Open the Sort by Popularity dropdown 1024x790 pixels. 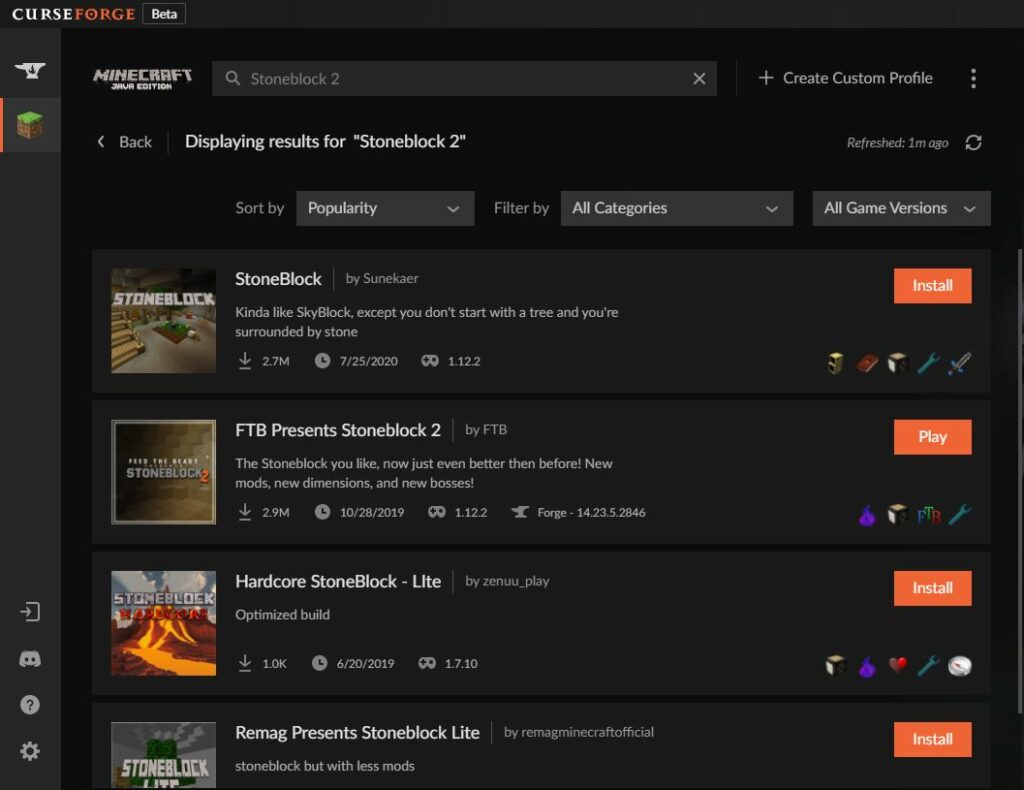point(385,208)
